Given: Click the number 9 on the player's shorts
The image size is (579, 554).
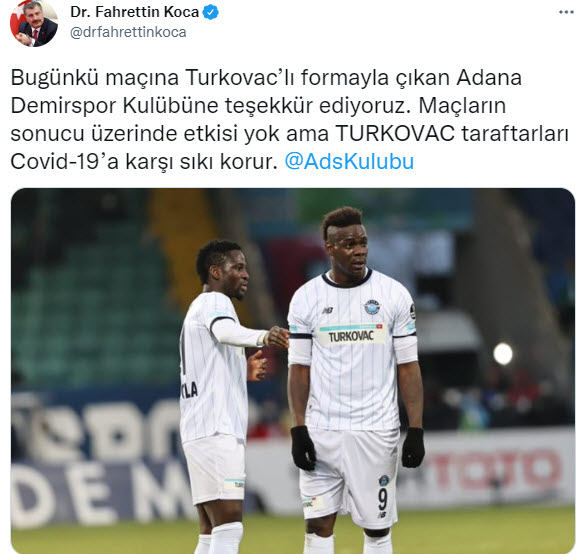Looking at the screenshot, I should (383, 498).
